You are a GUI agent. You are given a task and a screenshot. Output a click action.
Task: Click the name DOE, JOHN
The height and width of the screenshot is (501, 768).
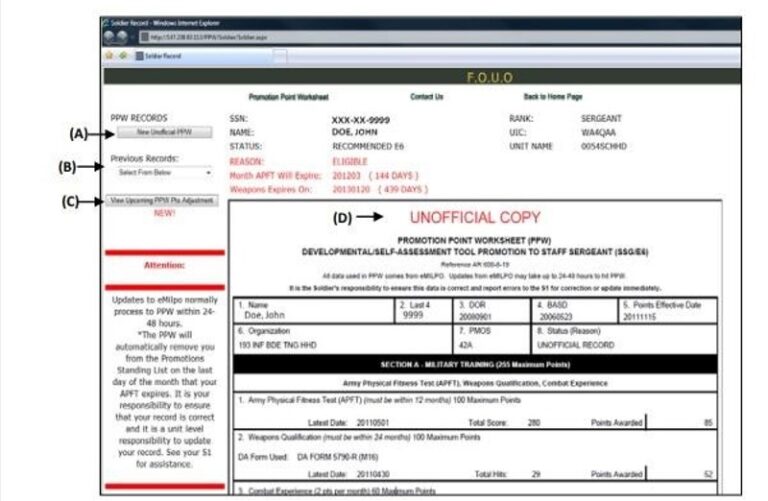click(355, 132)
